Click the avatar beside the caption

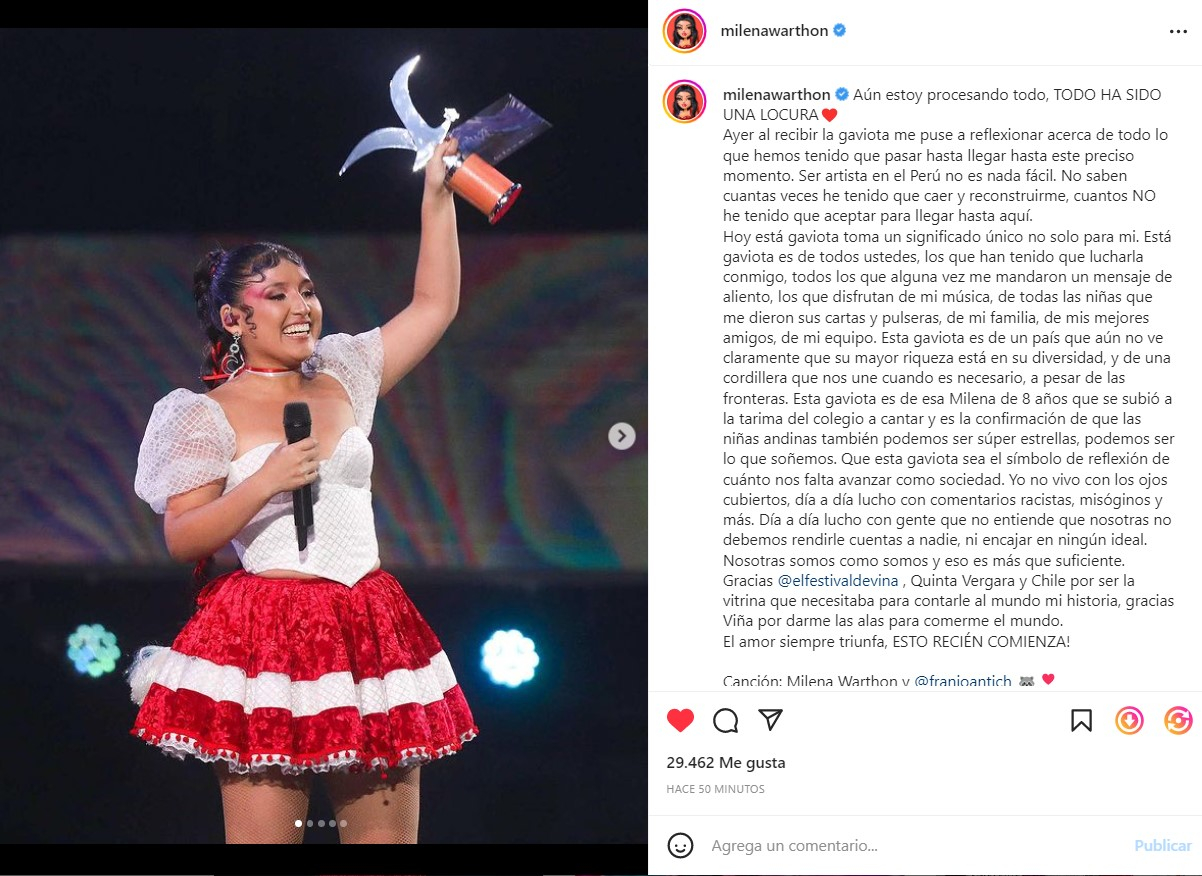685,101
